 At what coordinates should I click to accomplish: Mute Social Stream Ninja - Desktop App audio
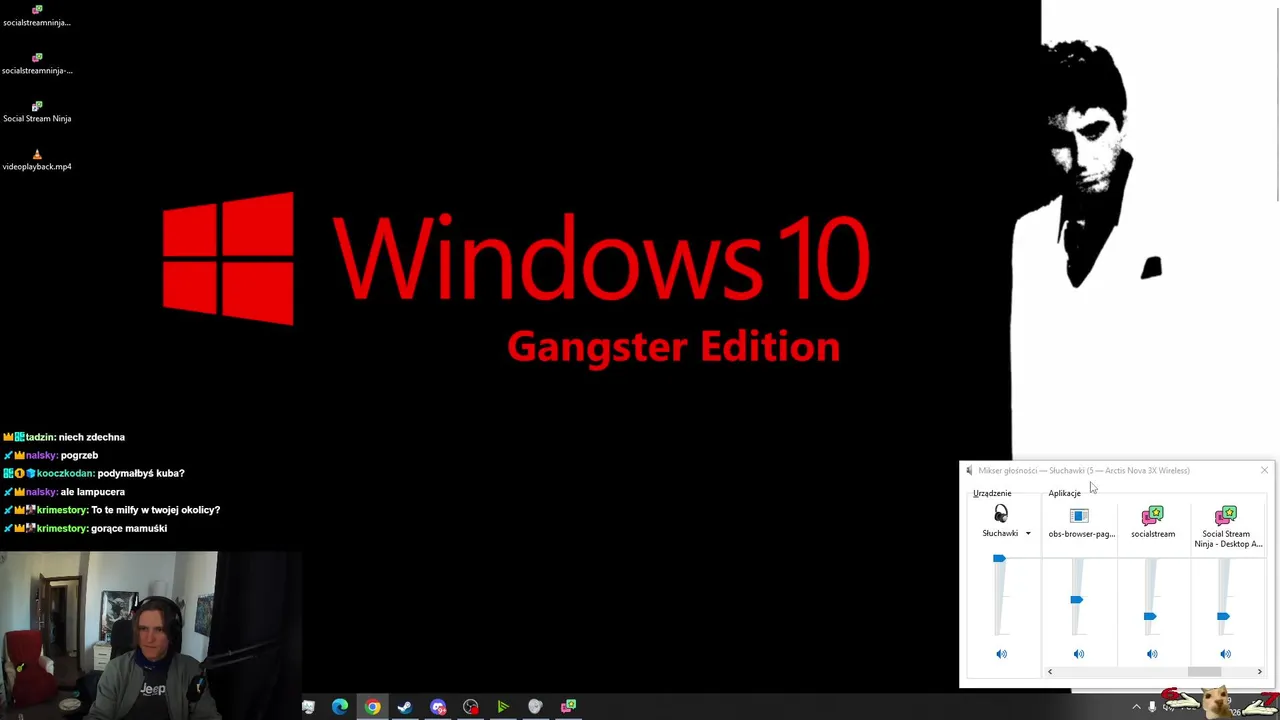pos(1225,654)
